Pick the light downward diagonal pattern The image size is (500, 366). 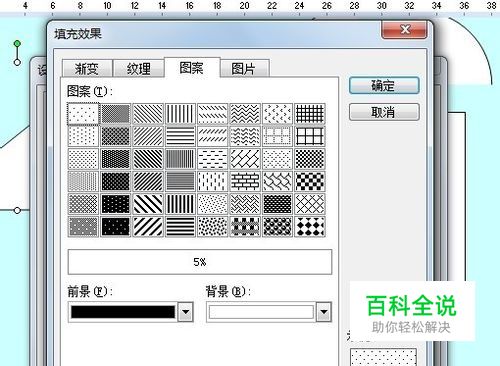coord(148,114)
